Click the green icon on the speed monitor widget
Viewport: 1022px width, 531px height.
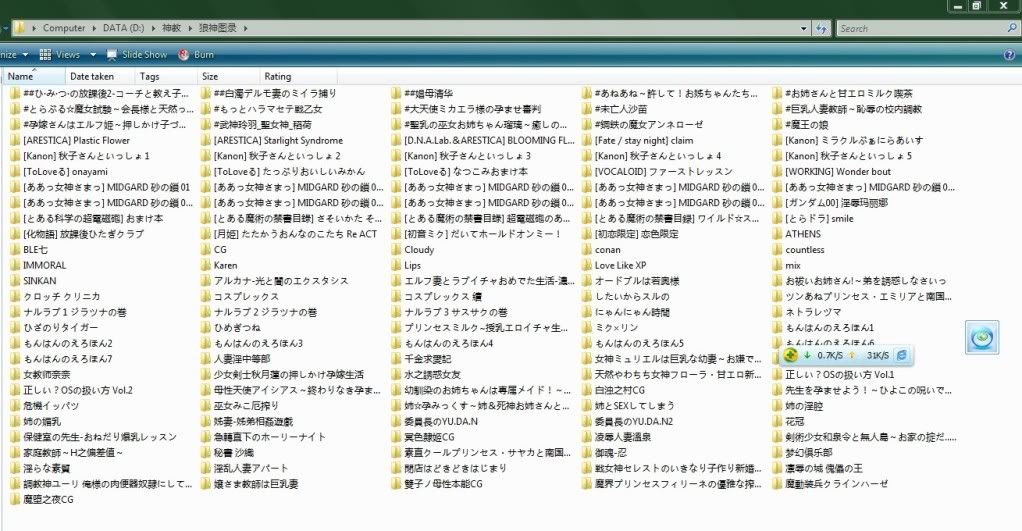(x=791, y=355)
